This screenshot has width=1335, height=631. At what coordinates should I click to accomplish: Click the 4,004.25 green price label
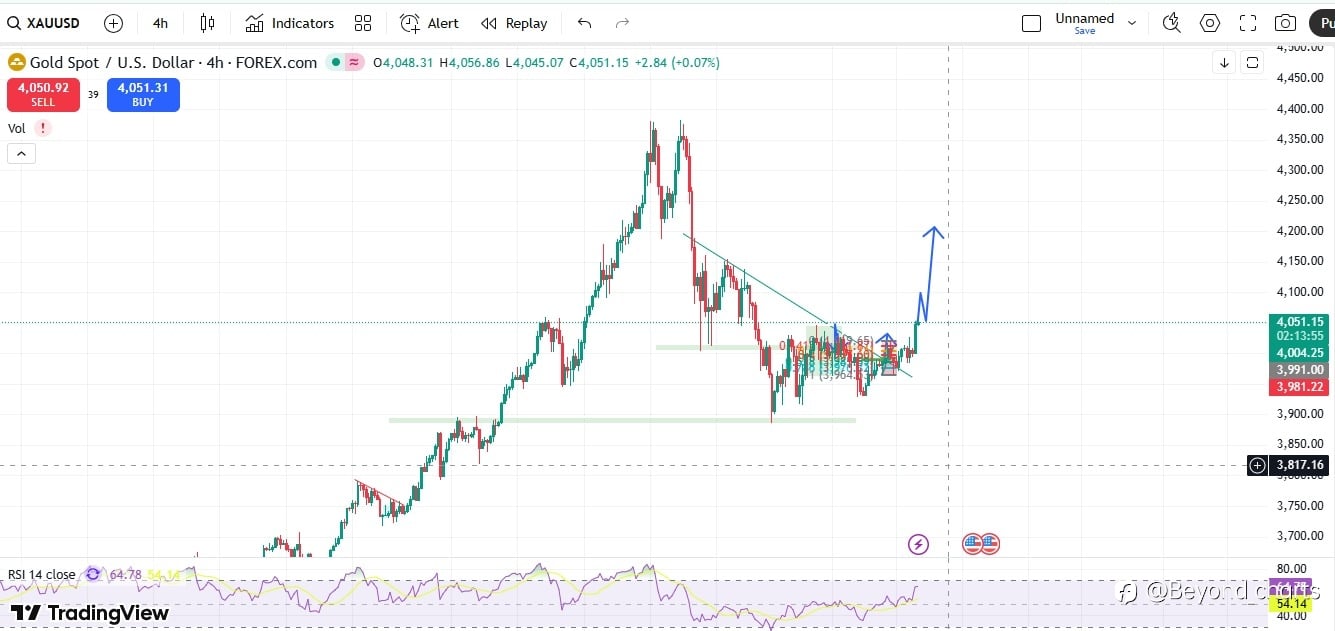pyautogui.click(x=1300, y=353)
